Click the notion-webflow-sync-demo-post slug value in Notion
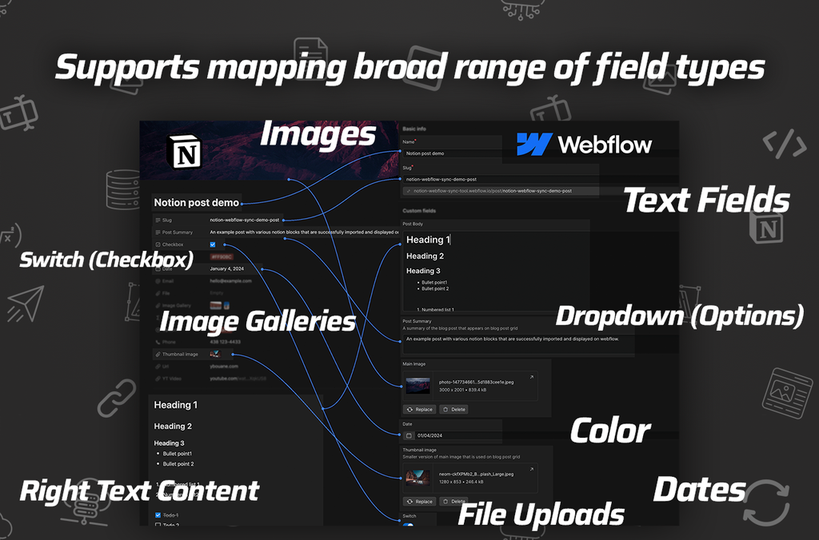Image resolution: width=819 pixels, height=540 pixels. pos(244,220)
